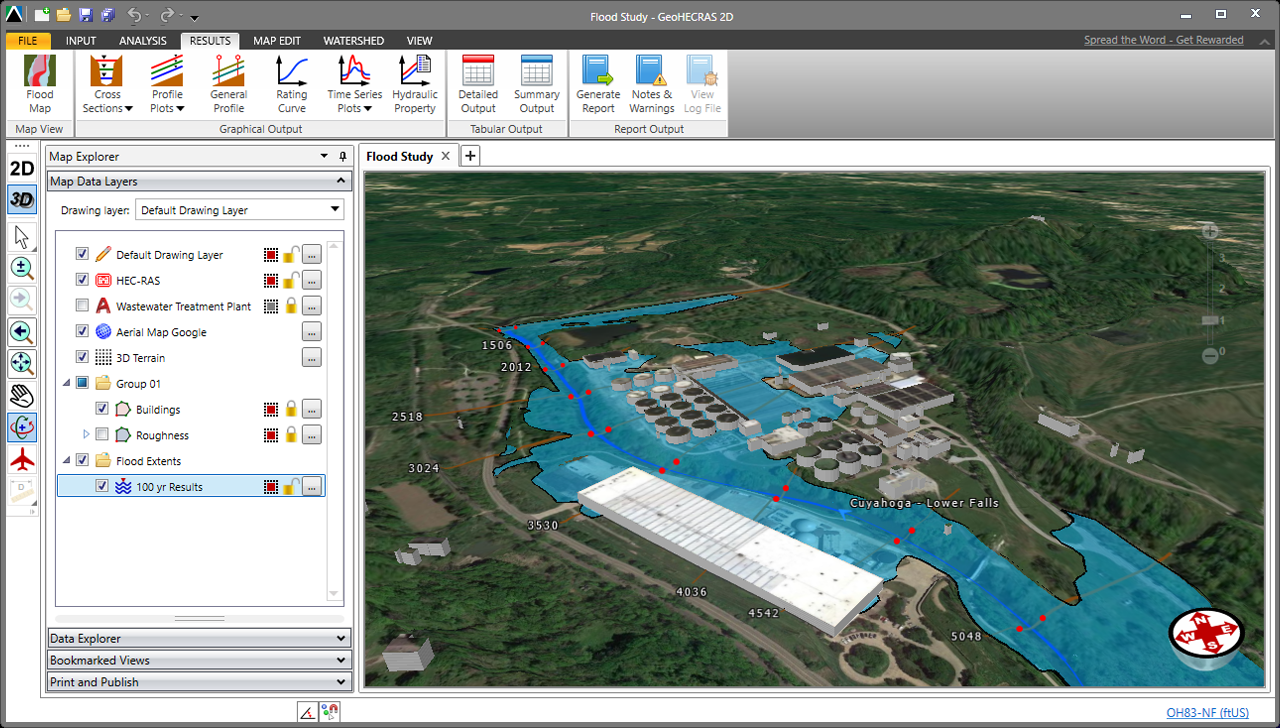Activate the airplane fly-through tool
This screenshot has width=1280, height=728.
click(22, 459)
